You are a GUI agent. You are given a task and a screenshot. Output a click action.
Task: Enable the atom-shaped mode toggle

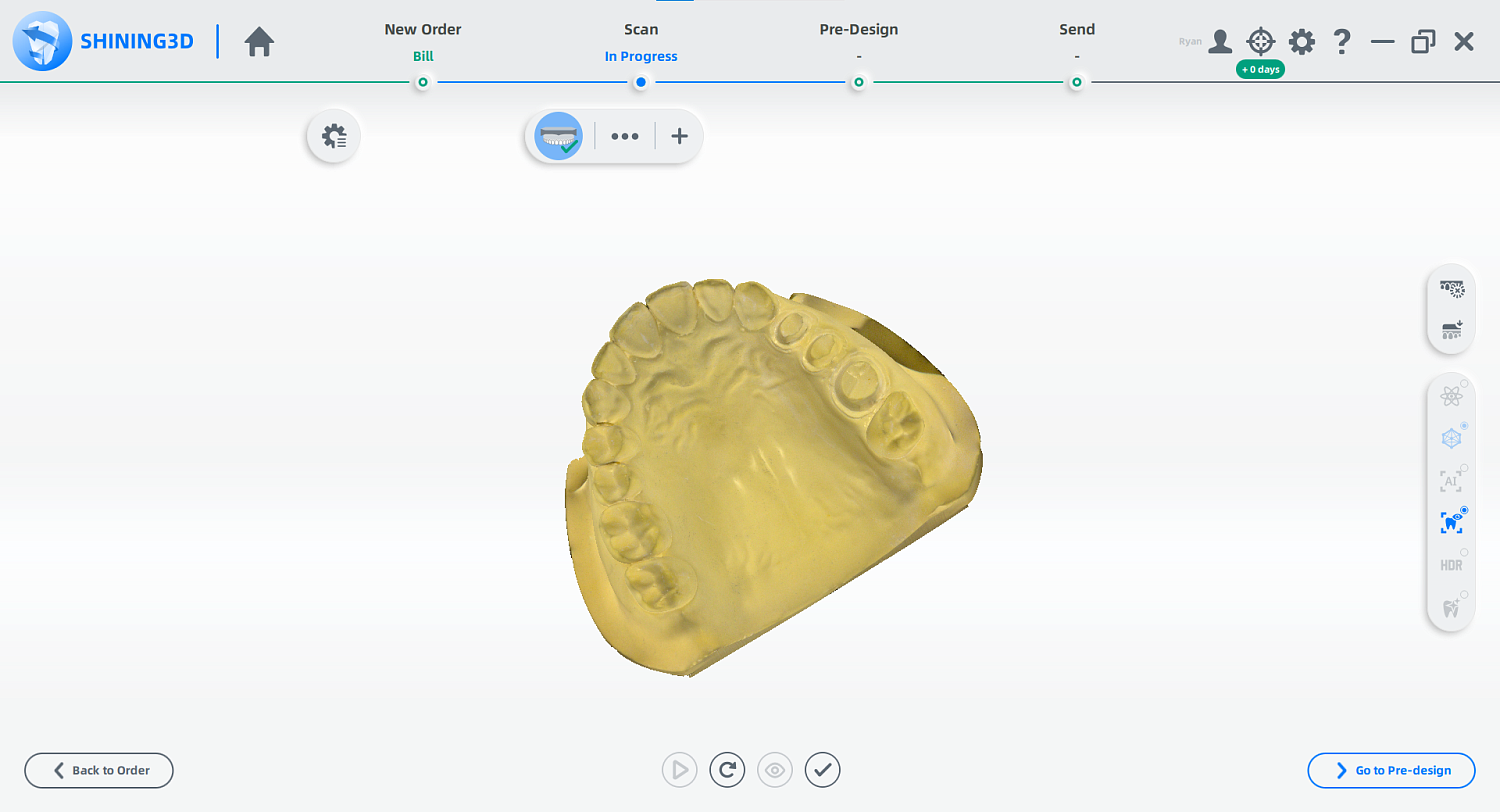click(x=1451, y=397)
